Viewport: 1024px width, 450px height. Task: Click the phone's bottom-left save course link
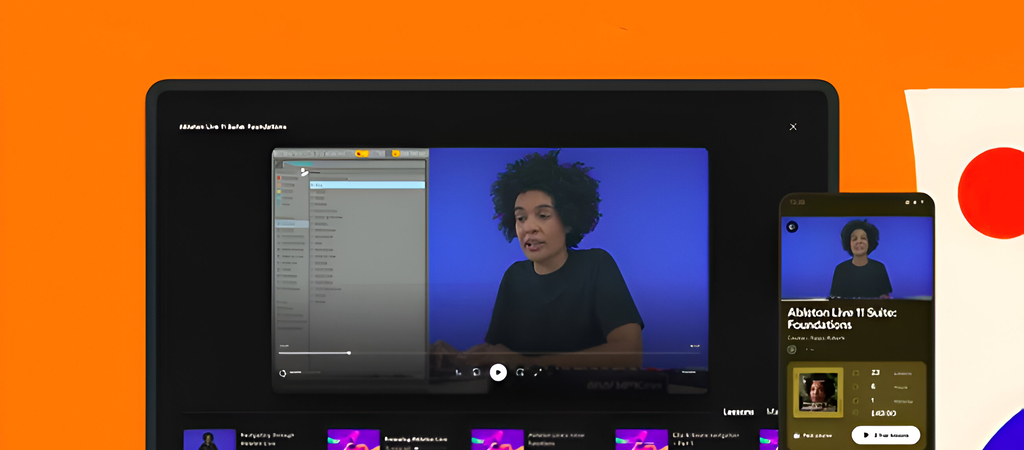[813, 435]
